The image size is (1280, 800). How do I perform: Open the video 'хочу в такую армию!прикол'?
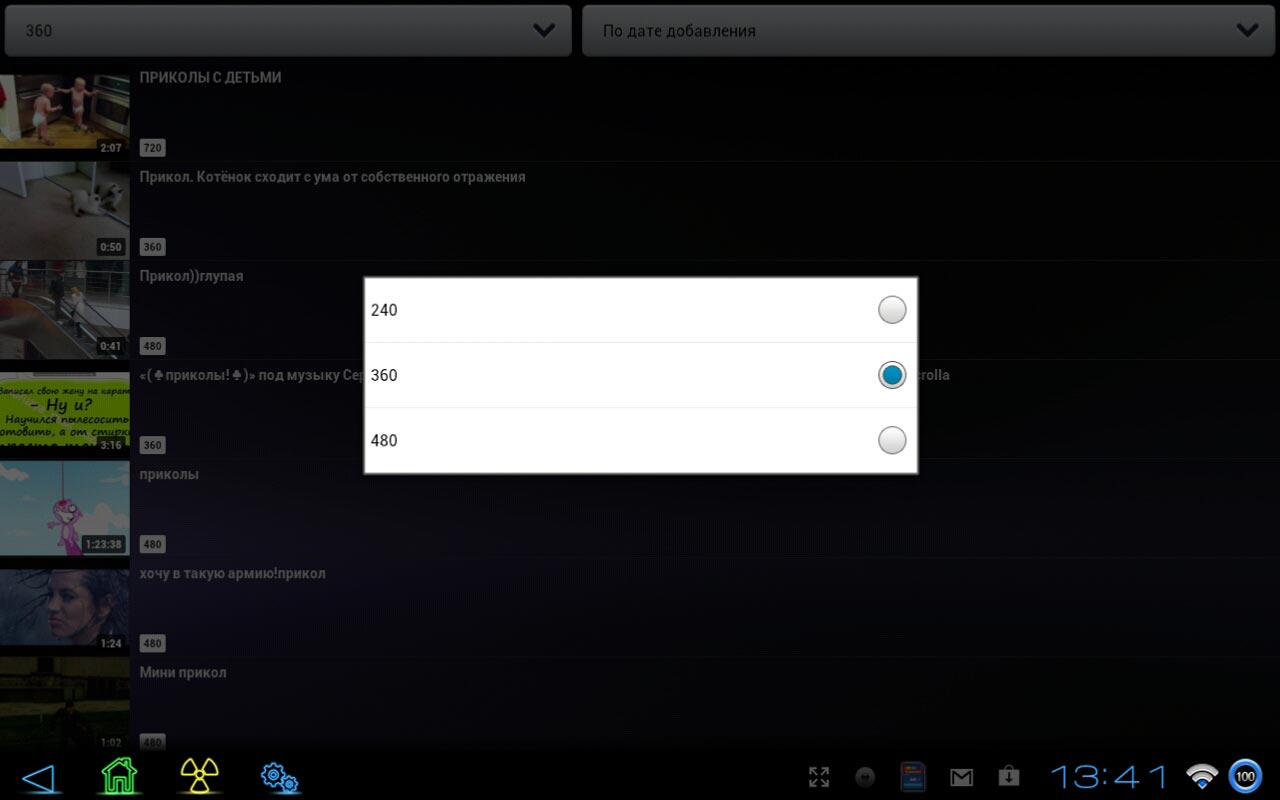[232, 574]
